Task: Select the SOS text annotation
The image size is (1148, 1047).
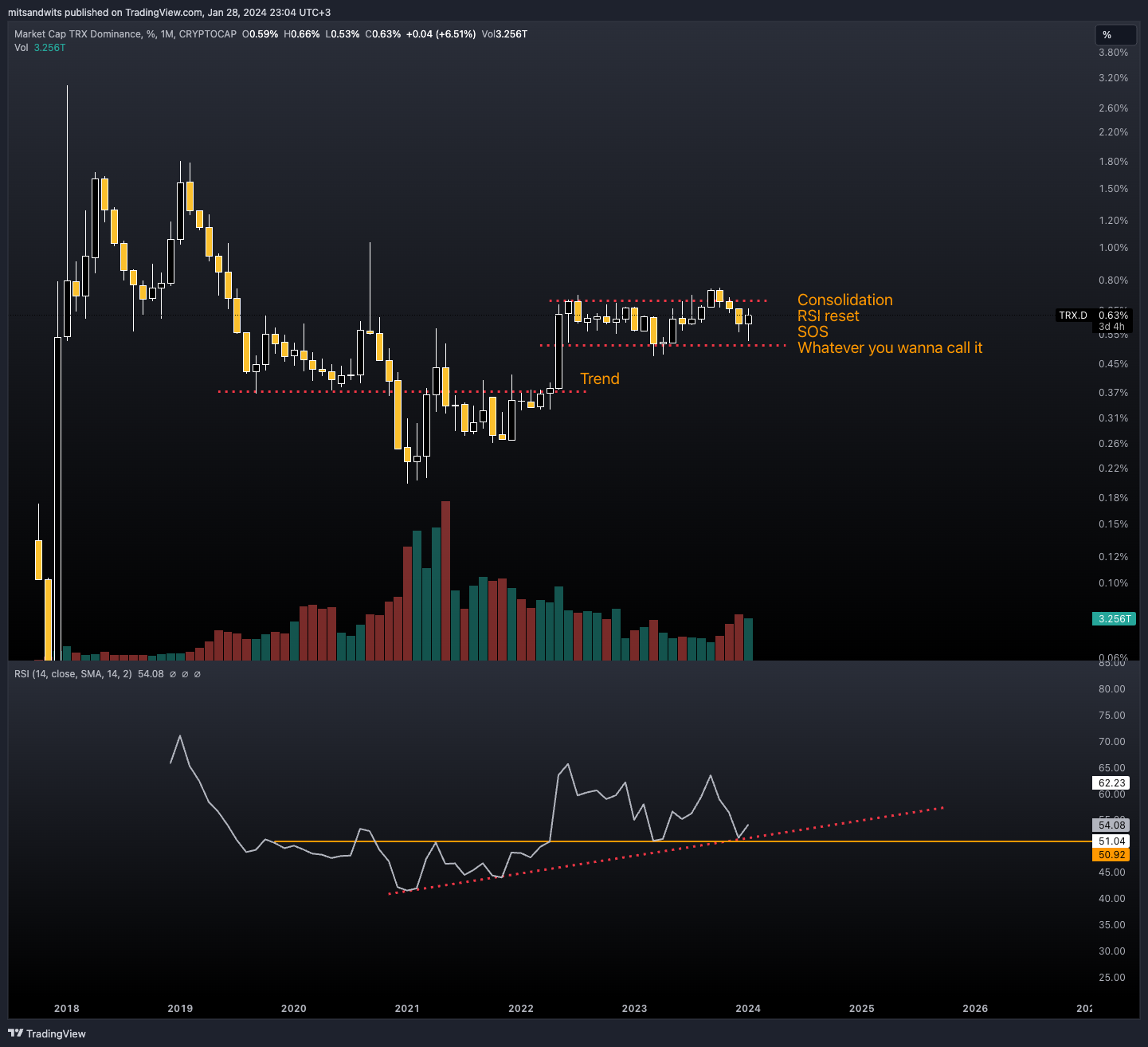Action: point(813,331)
